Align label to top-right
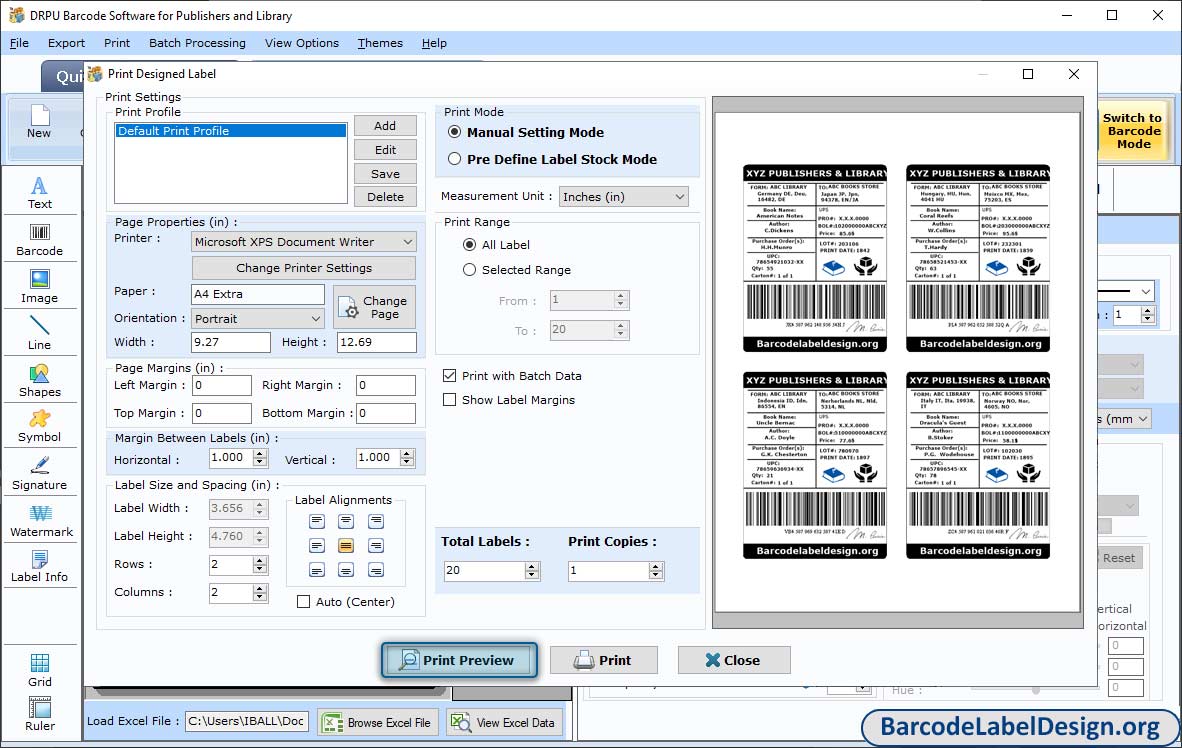Screen dimensions: 1182x748 (x=375, y=521)
